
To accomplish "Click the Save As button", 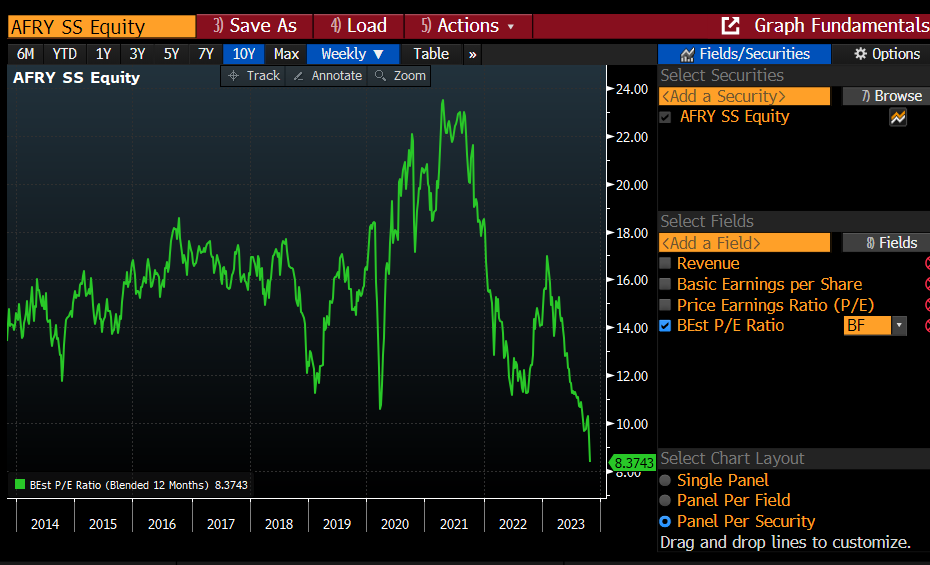I will [255, 26].
